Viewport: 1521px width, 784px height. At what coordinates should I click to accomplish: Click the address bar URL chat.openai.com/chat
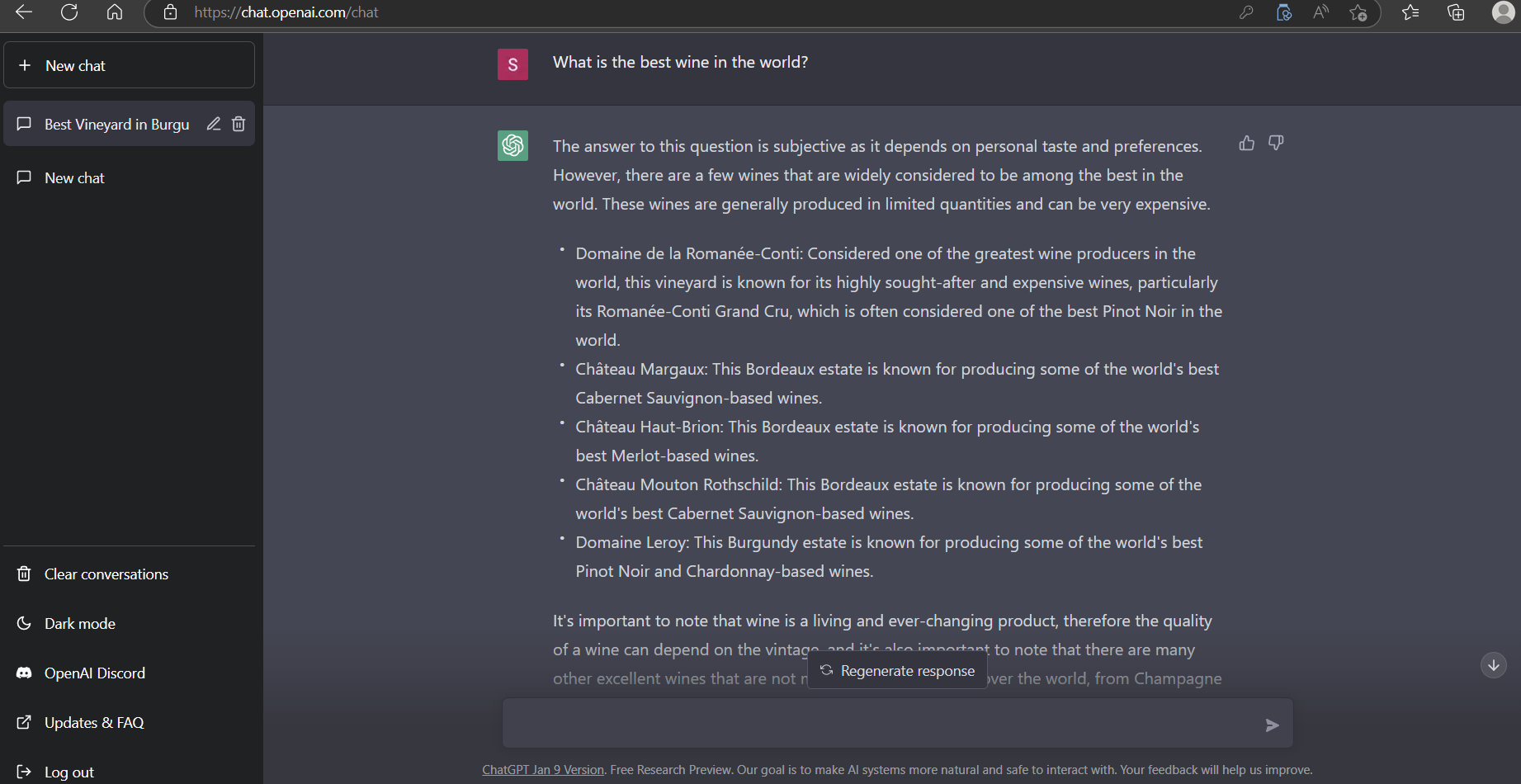coord(286,12)
